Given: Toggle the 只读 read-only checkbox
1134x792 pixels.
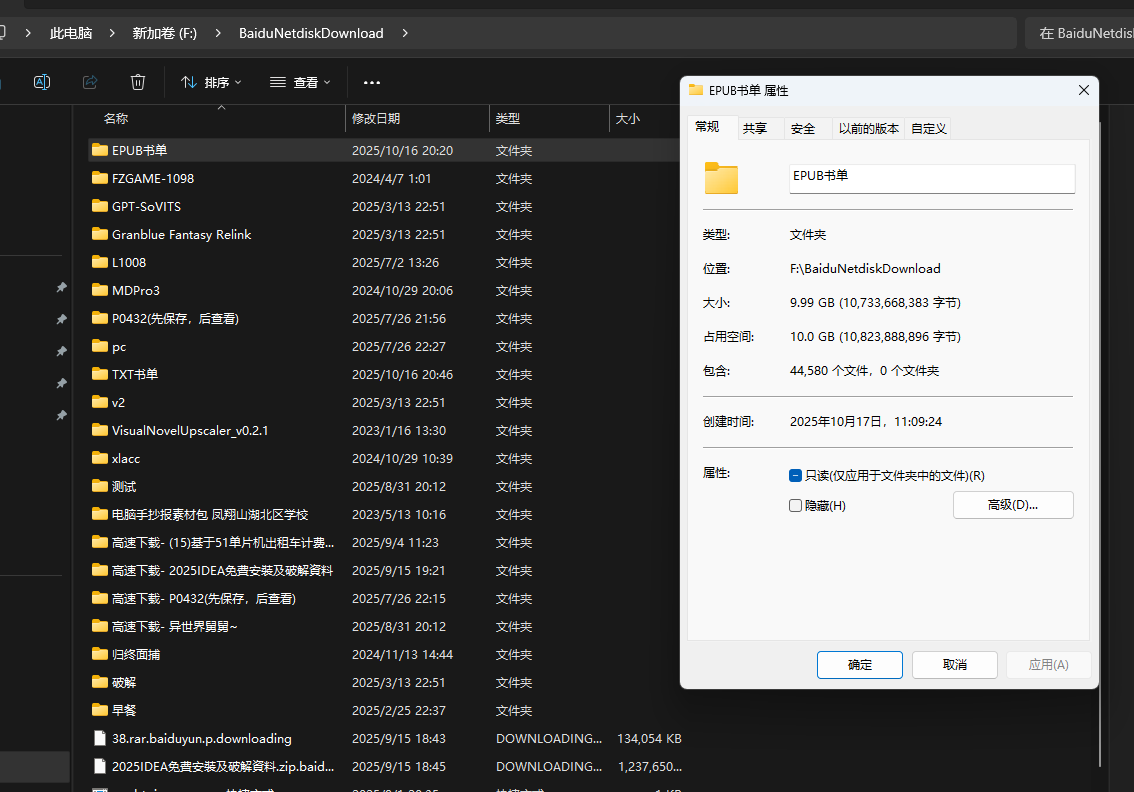Looking at the screenshot, I should click(796, 476).
